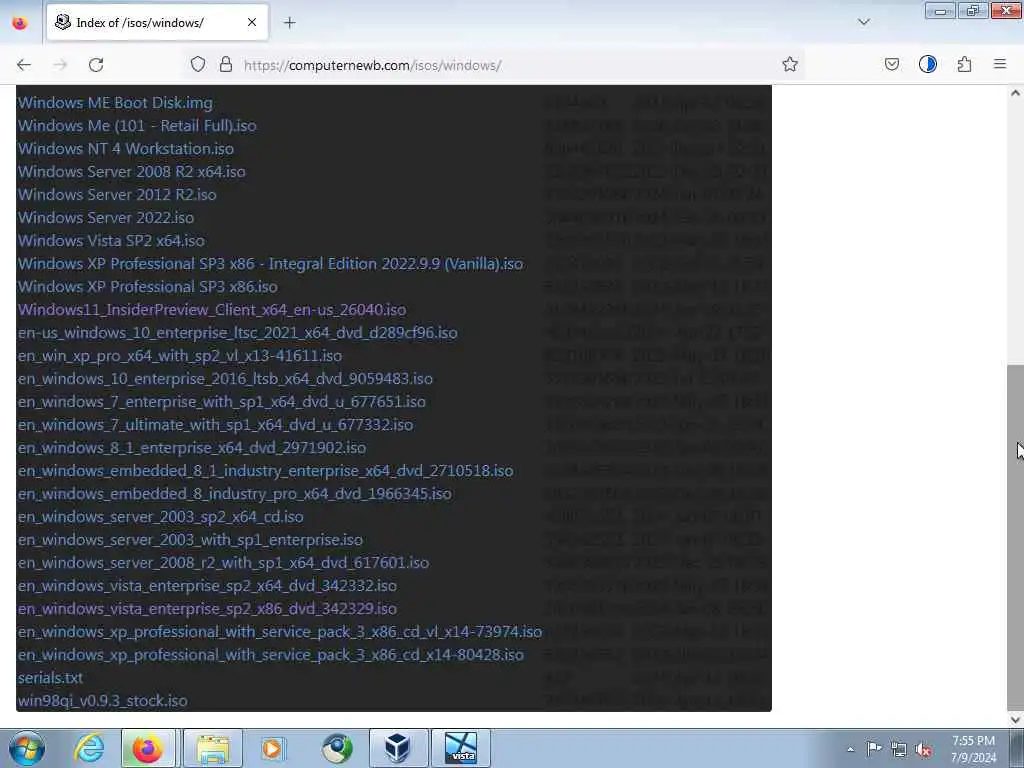Open Windows XP Professional SP3 x86.iso
Image resolution: width=1024 pixels, height=768 pixels.
[148, 287]
